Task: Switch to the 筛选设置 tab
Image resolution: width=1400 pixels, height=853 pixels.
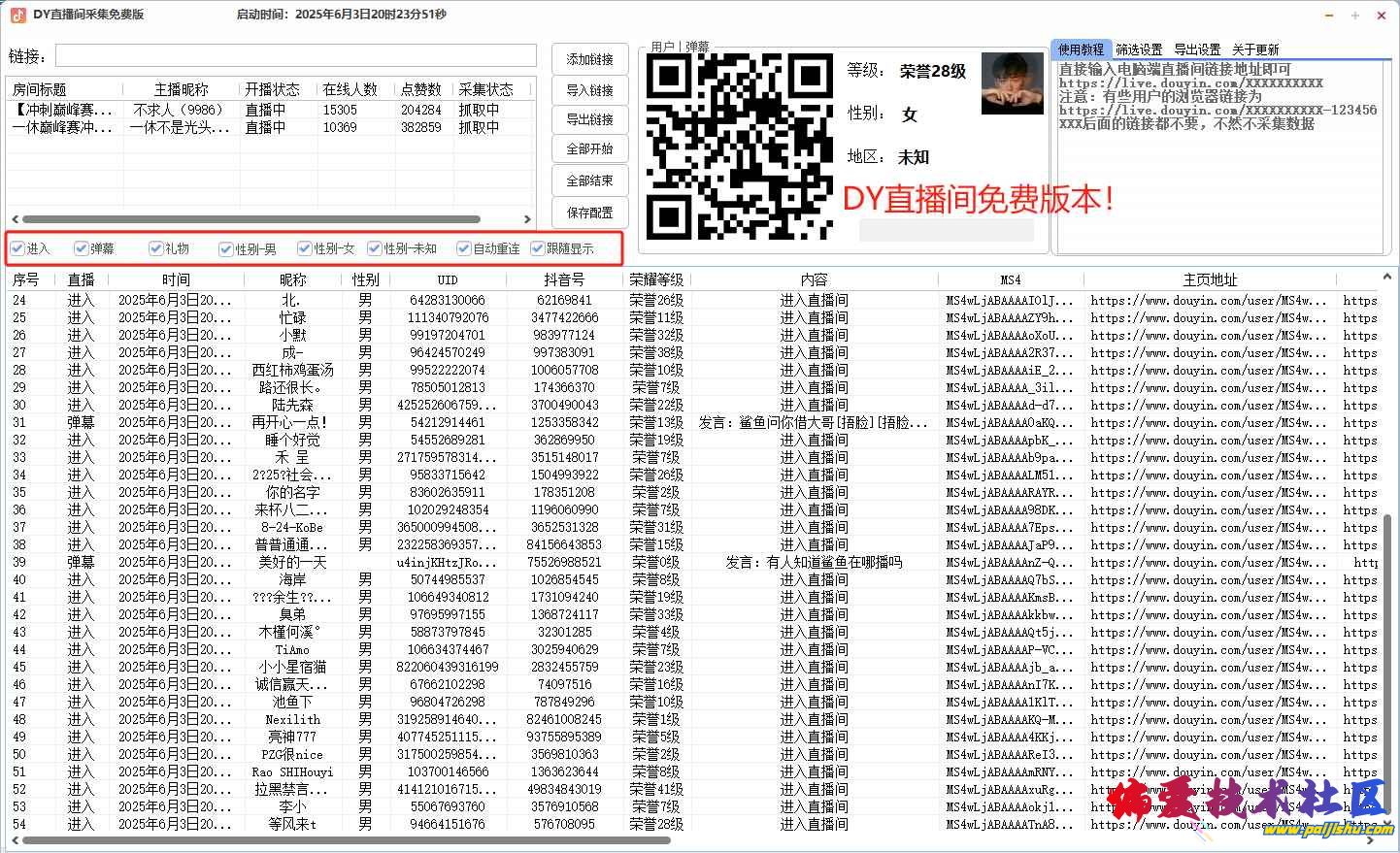Action: (x=1139, y=49)
